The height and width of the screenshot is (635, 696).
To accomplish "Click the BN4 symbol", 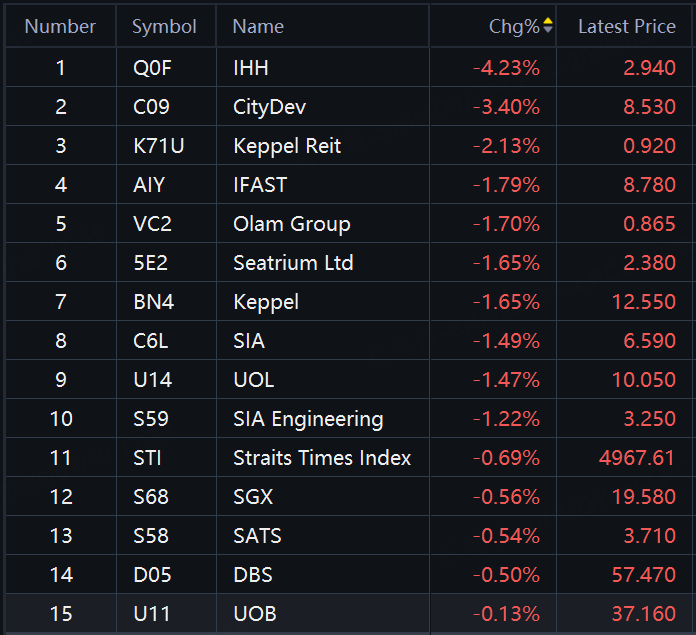I will [x=151, y=302].
